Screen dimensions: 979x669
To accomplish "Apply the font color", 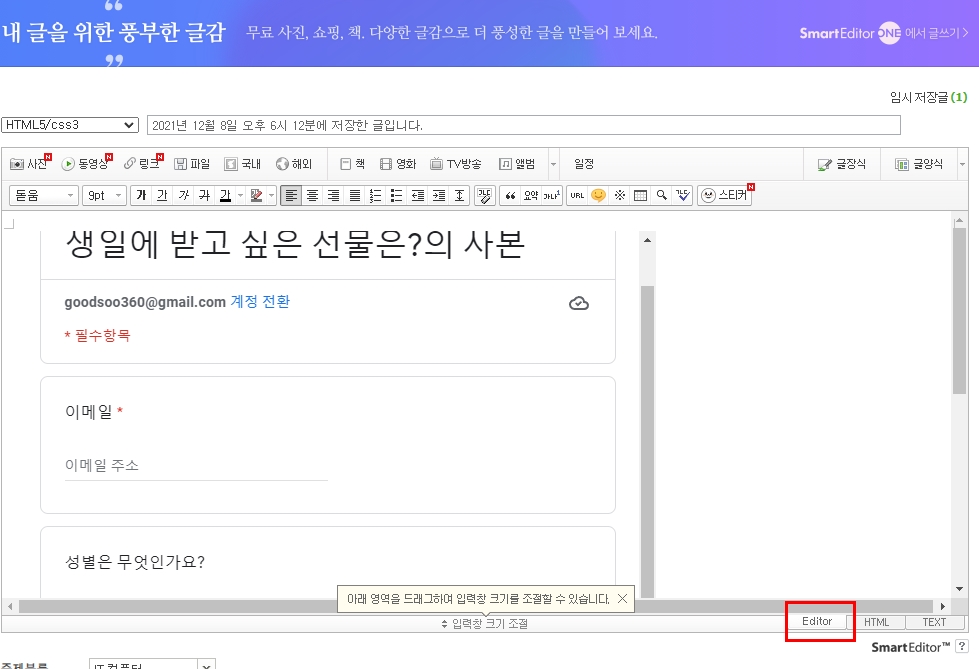I will click(225, 196).
